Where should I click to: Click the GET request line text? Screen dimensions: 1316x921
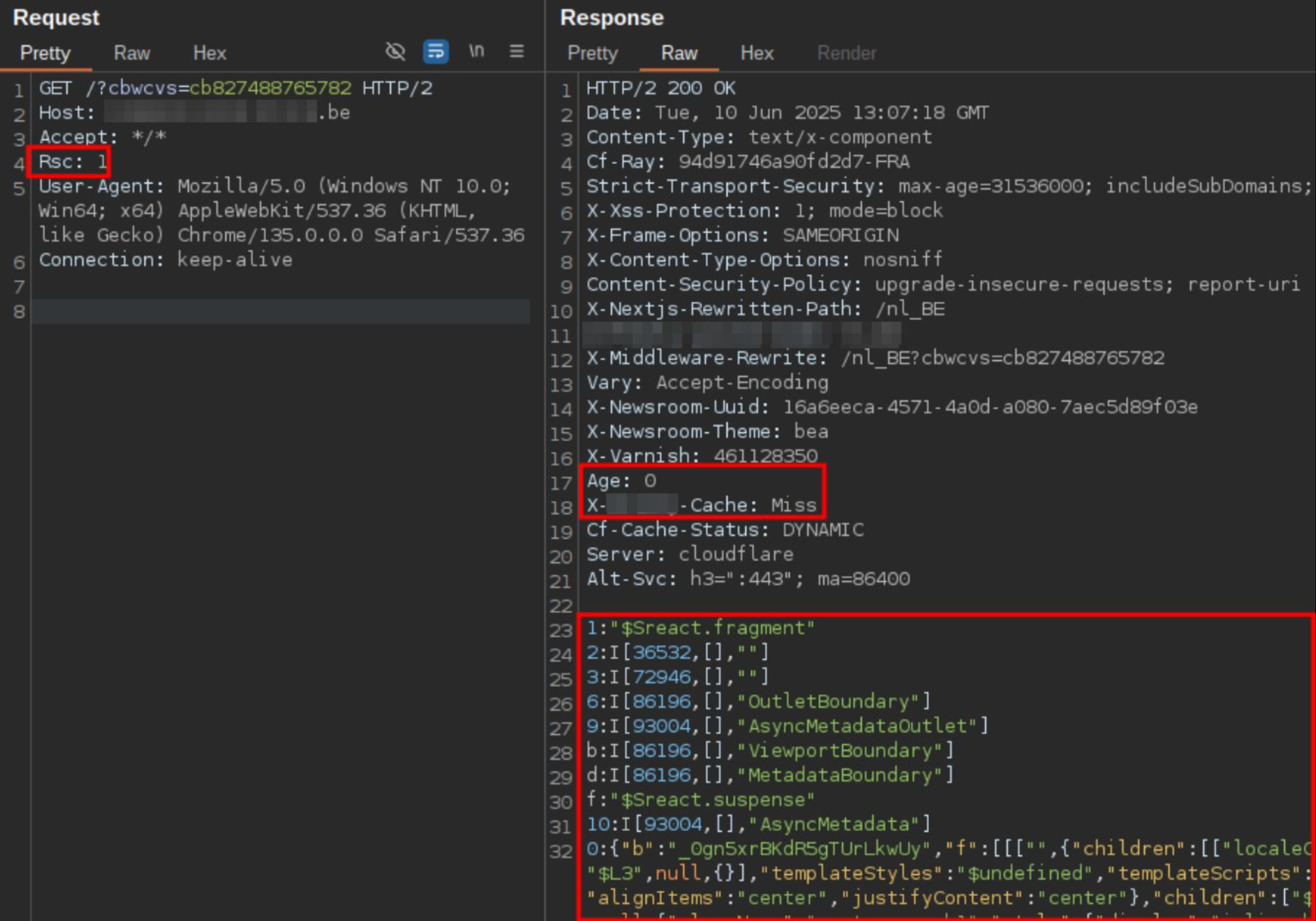click(x=235, y=87)
